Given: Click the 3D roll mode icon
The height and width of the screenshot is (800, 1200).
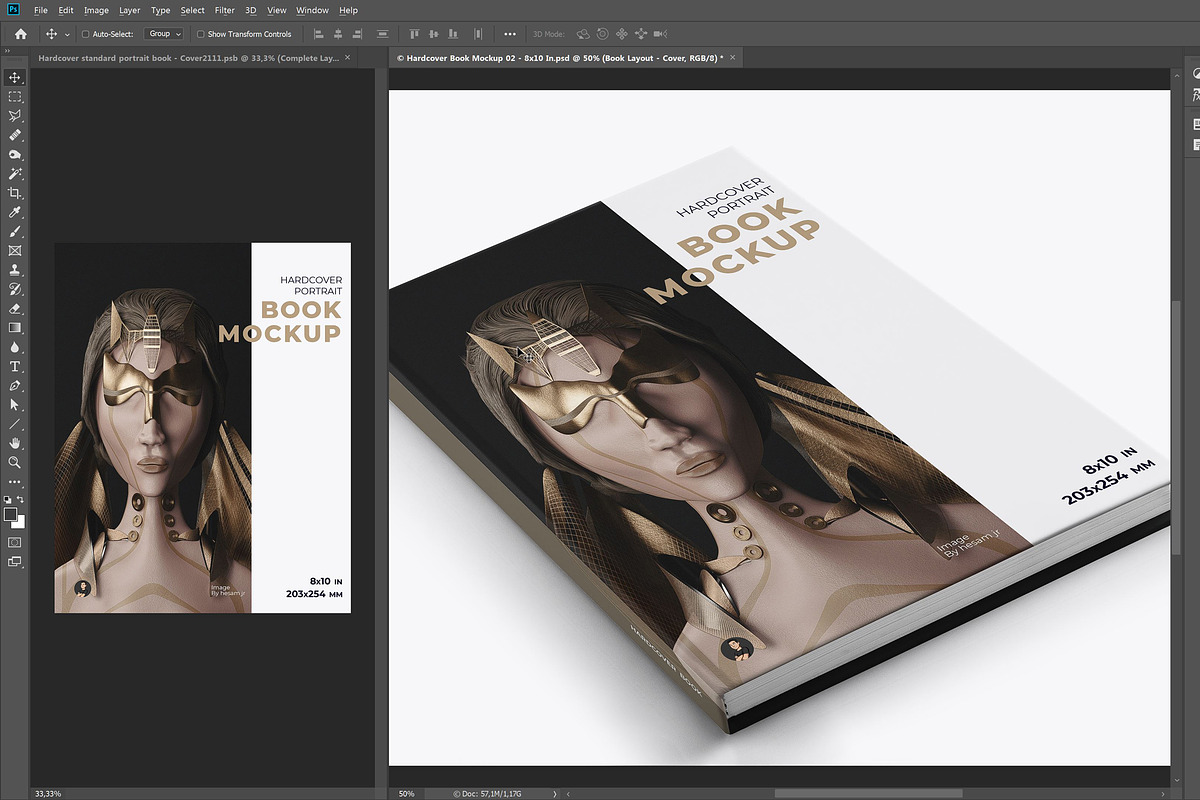Looking at the screenshot, I should 603,34.
